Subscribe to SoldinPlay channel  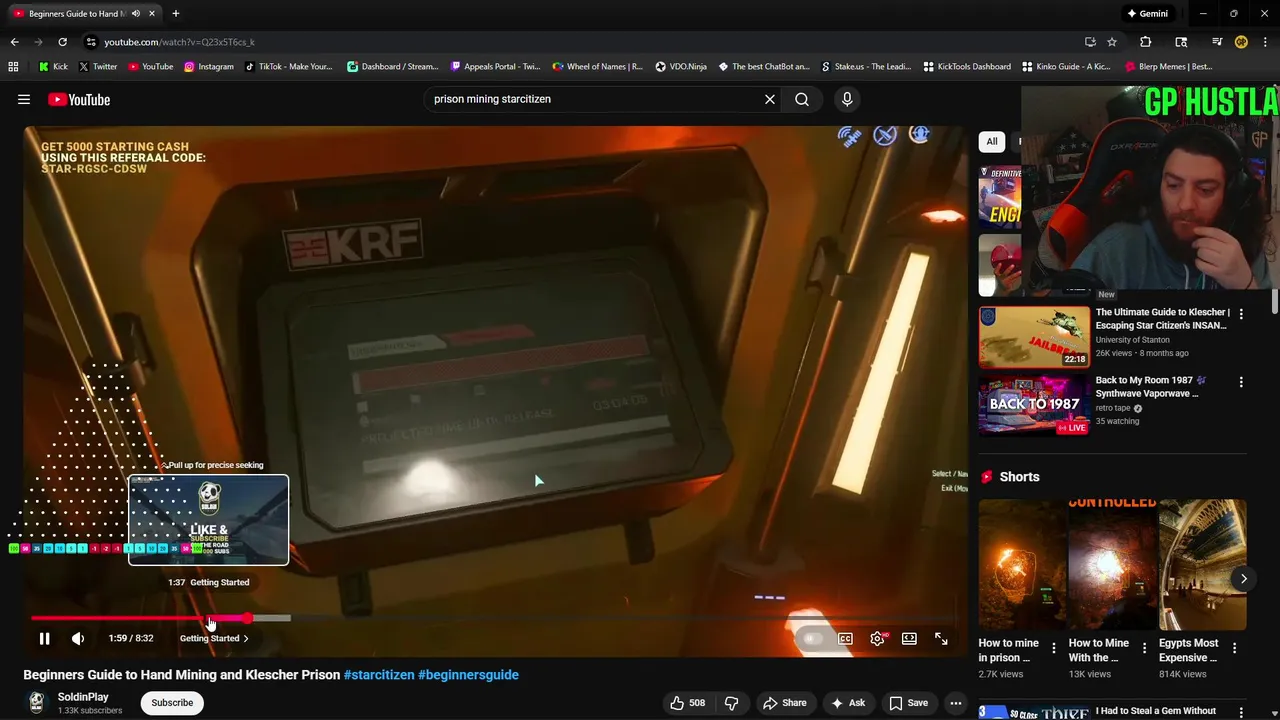[172, 703]
